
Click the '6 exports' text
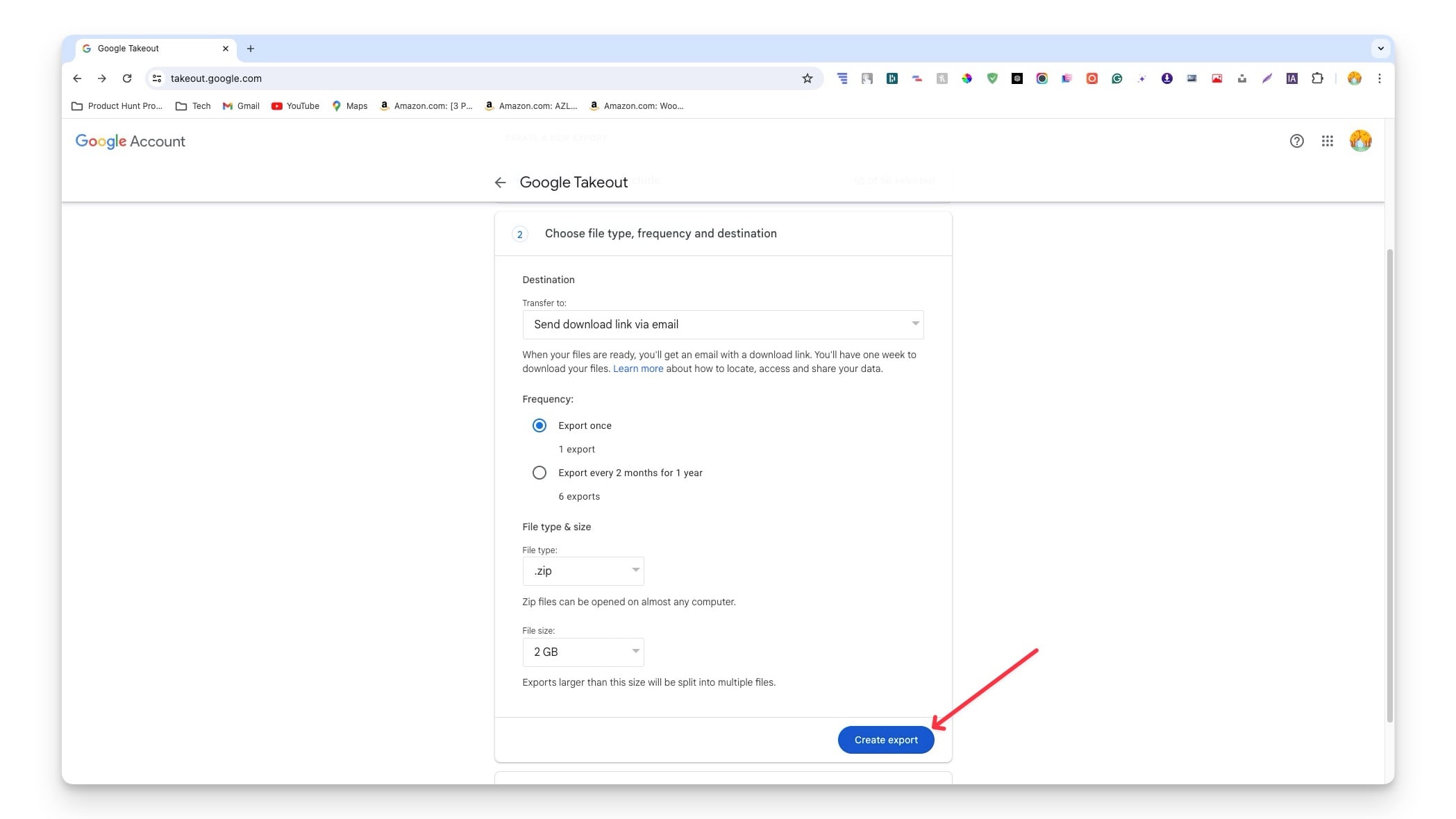point(579,496)
